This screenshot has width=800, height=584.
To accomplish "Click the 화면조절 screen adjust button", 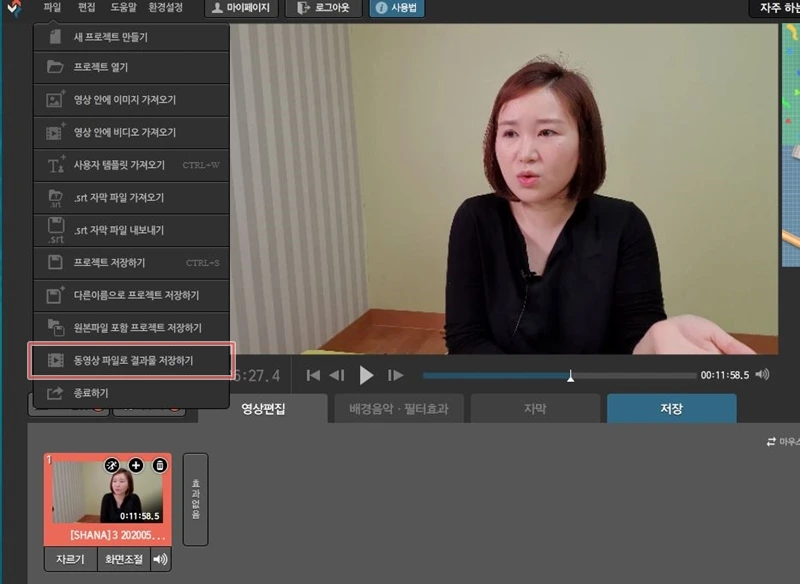I will (x=126, y=559).
